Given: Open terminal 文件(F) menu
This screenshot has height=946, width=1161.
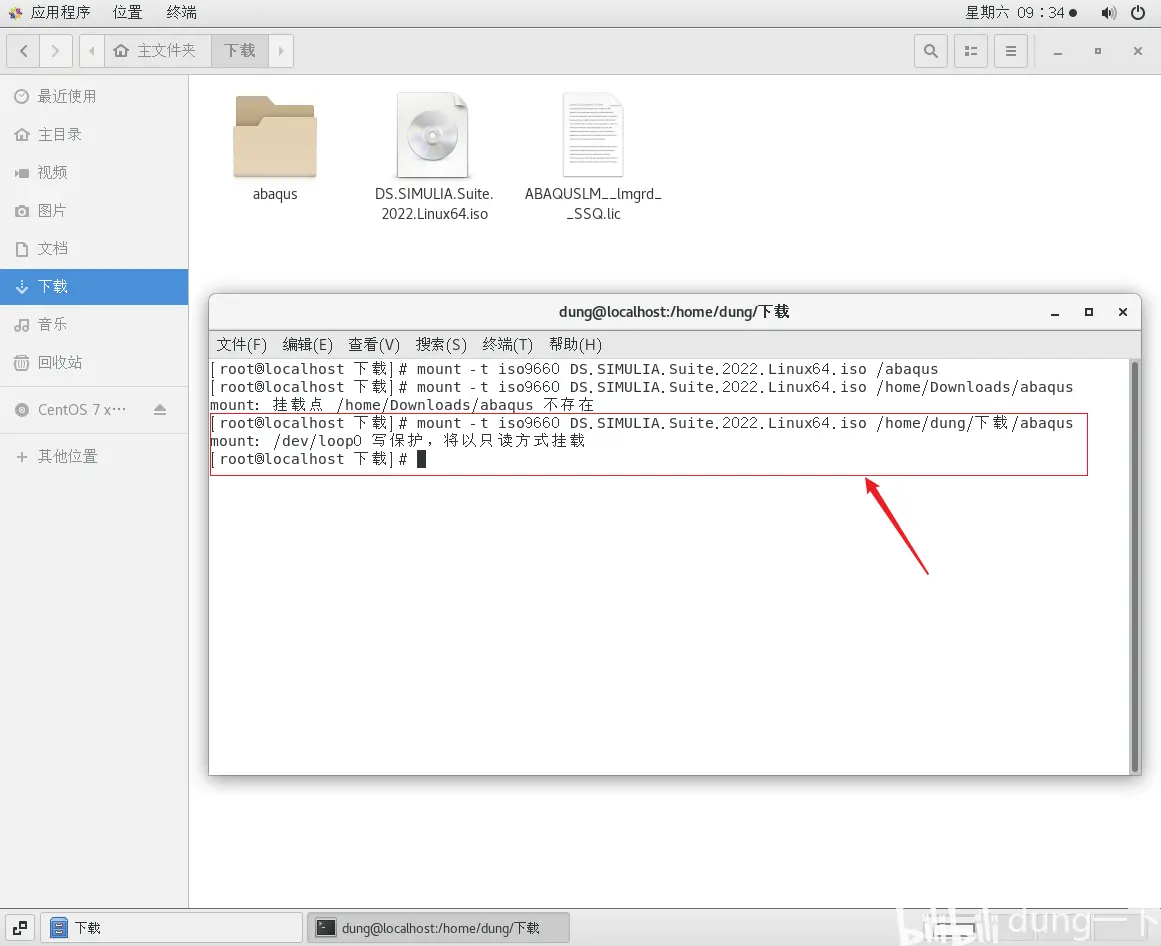Looking at the screenshot, I should coord(241,345).
